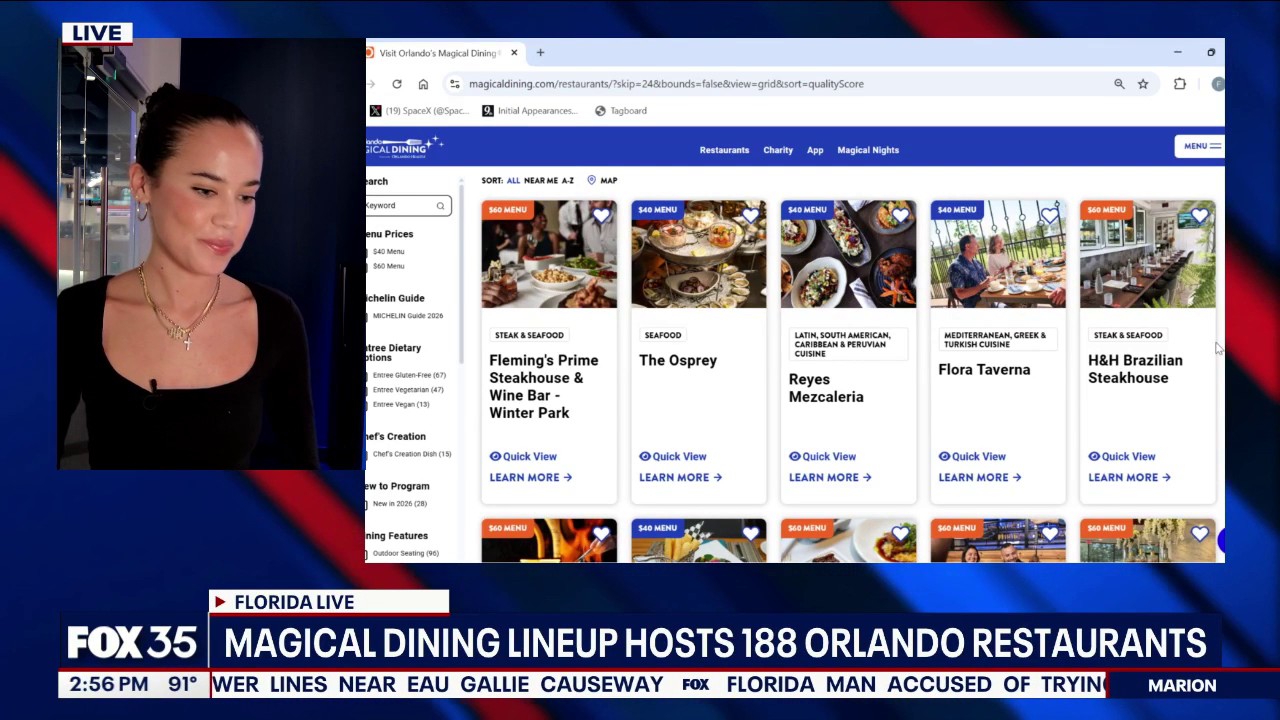Open the Restaurants nav item
This screenshot has width=1280, height=720.
pos(724,150)
